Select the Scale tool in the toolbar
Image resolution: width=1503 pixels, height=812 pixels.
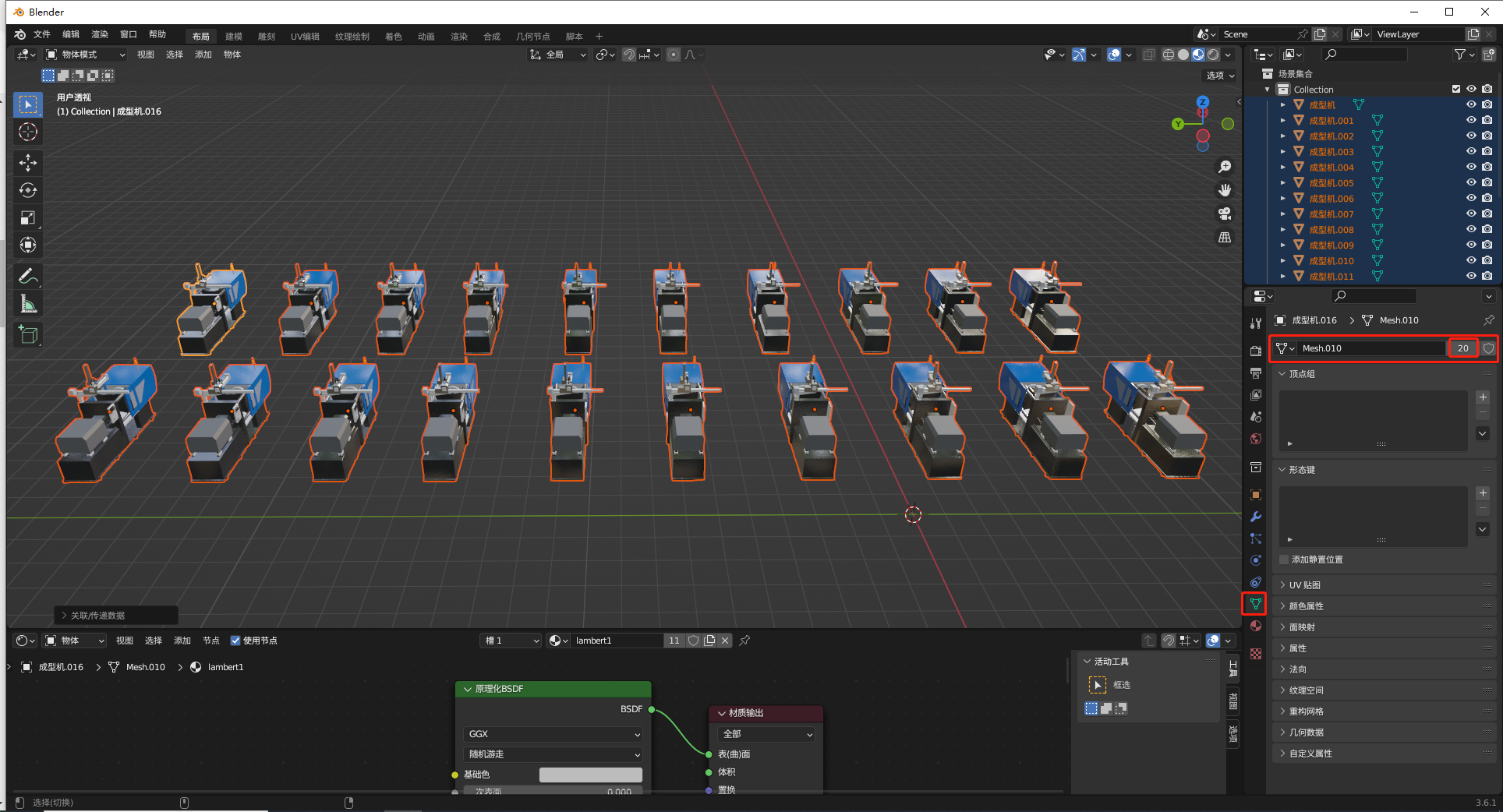coord(28,217)
